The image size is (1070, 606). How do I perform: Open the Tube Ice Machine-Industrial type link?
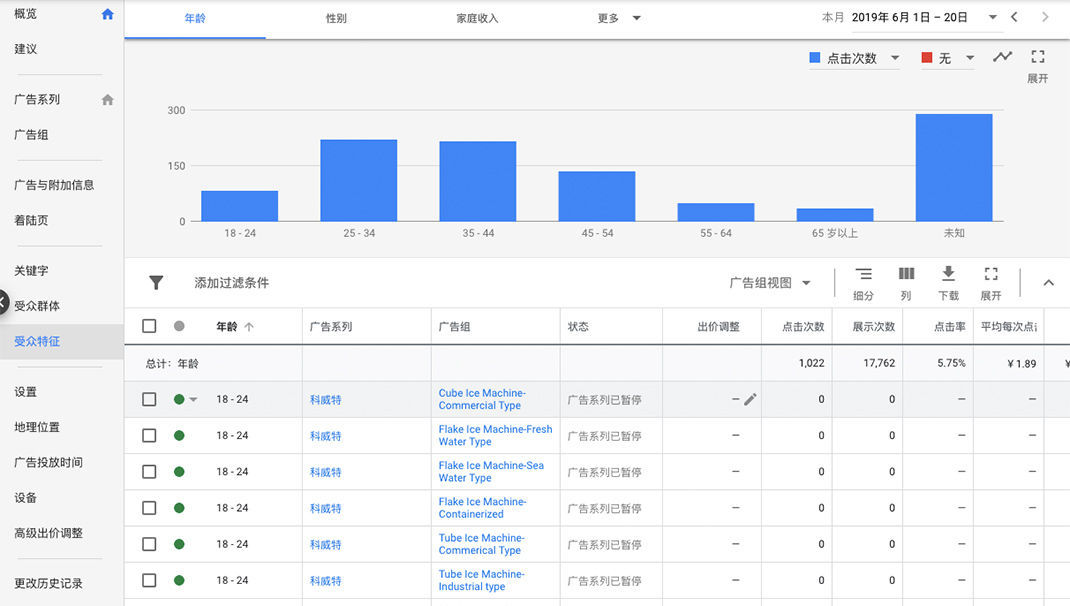[481, 580]
